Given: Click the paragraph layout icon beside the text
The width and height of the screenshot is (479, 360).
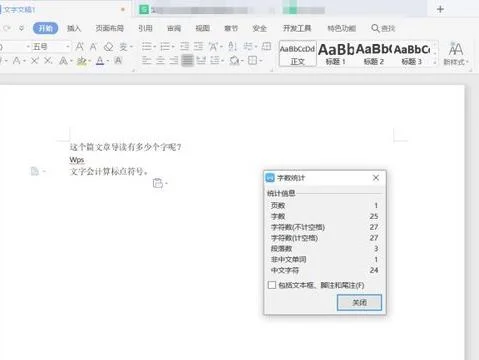Looking at the screenshot, I should point(35,171).
